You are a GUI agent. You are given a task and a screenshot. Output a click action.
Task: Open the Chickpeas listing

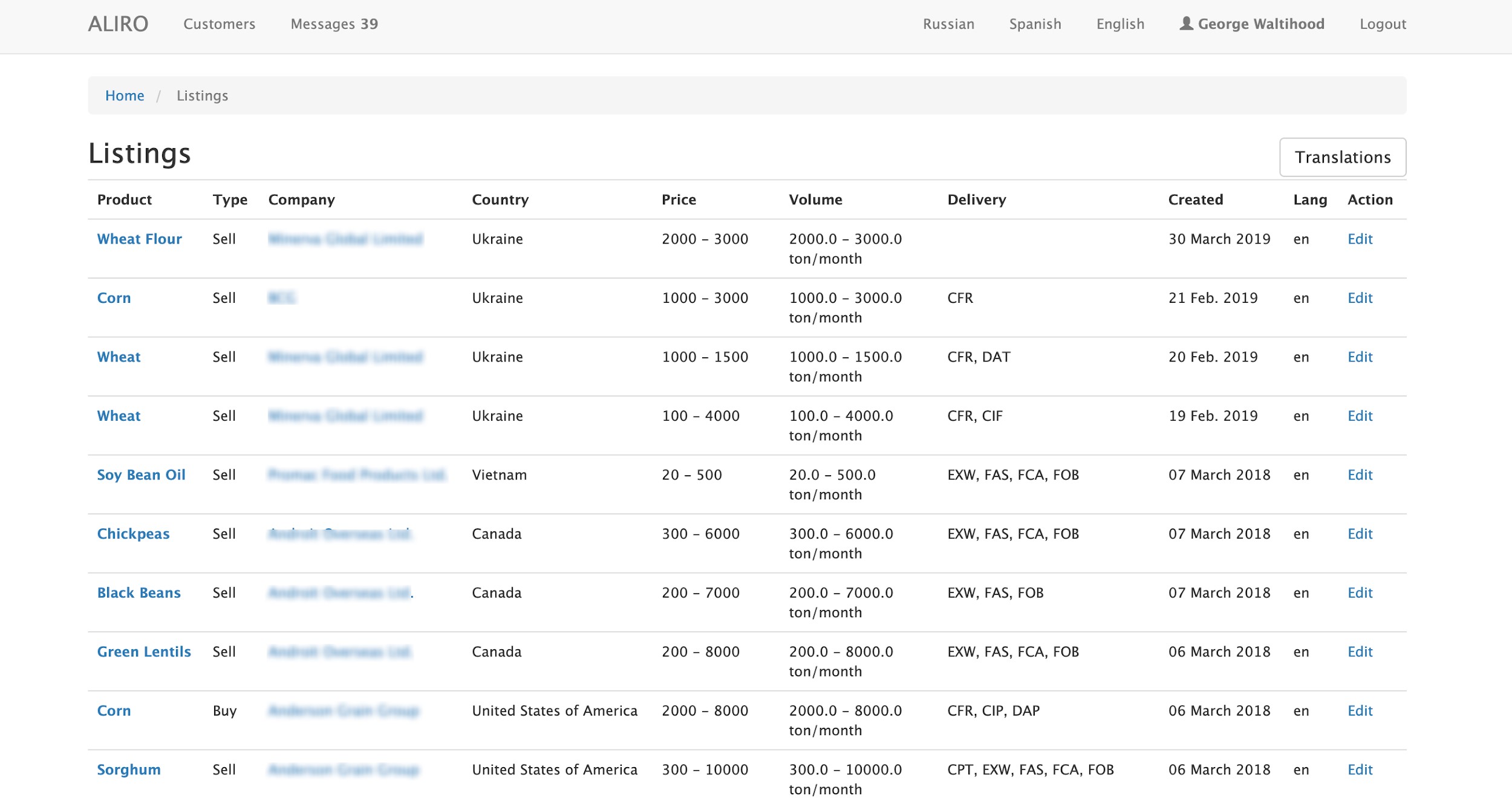pos(133,534)
